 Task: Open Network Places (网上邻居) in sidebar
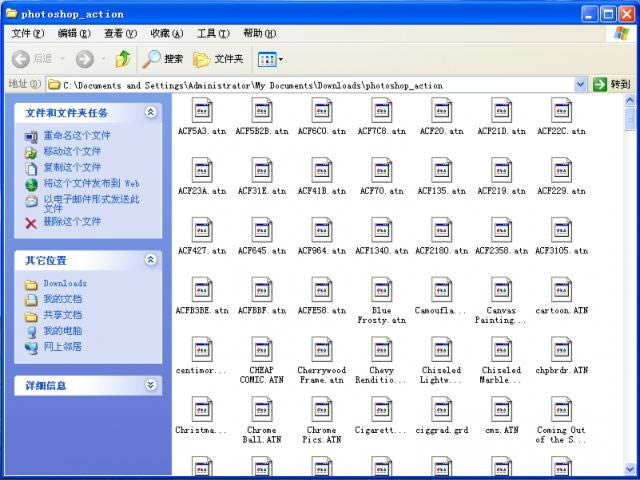[x=62, y=347]
